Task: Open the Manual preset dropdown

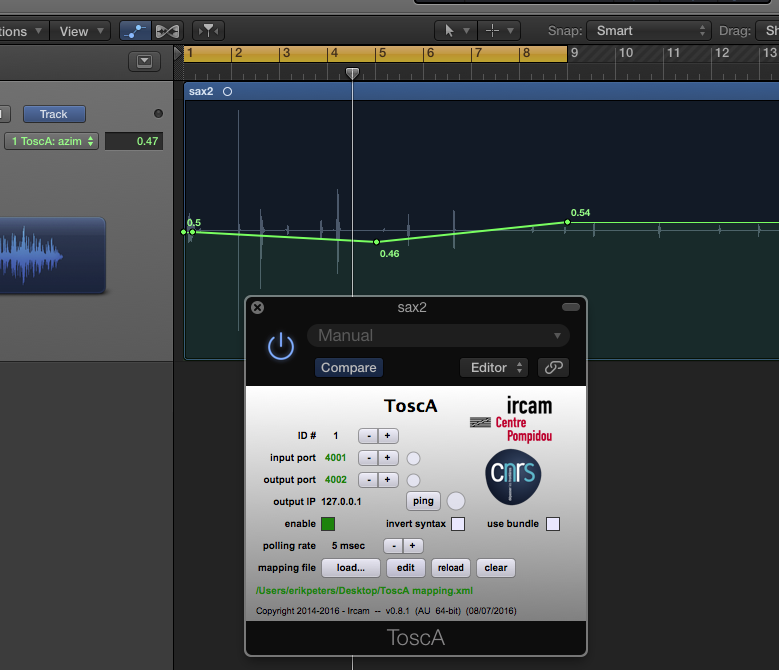Action: click(x=438, y=336)
